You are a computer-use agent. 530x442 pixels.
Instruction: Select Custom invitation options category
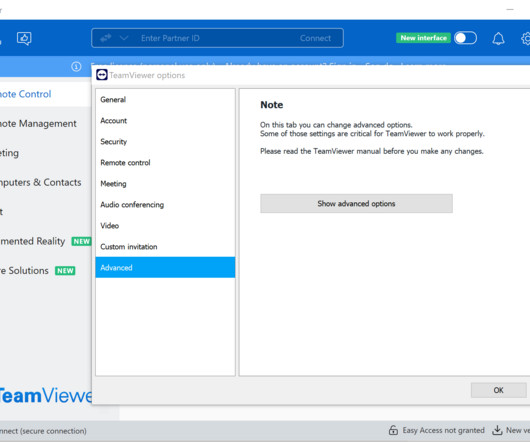(x=165, y=246)
